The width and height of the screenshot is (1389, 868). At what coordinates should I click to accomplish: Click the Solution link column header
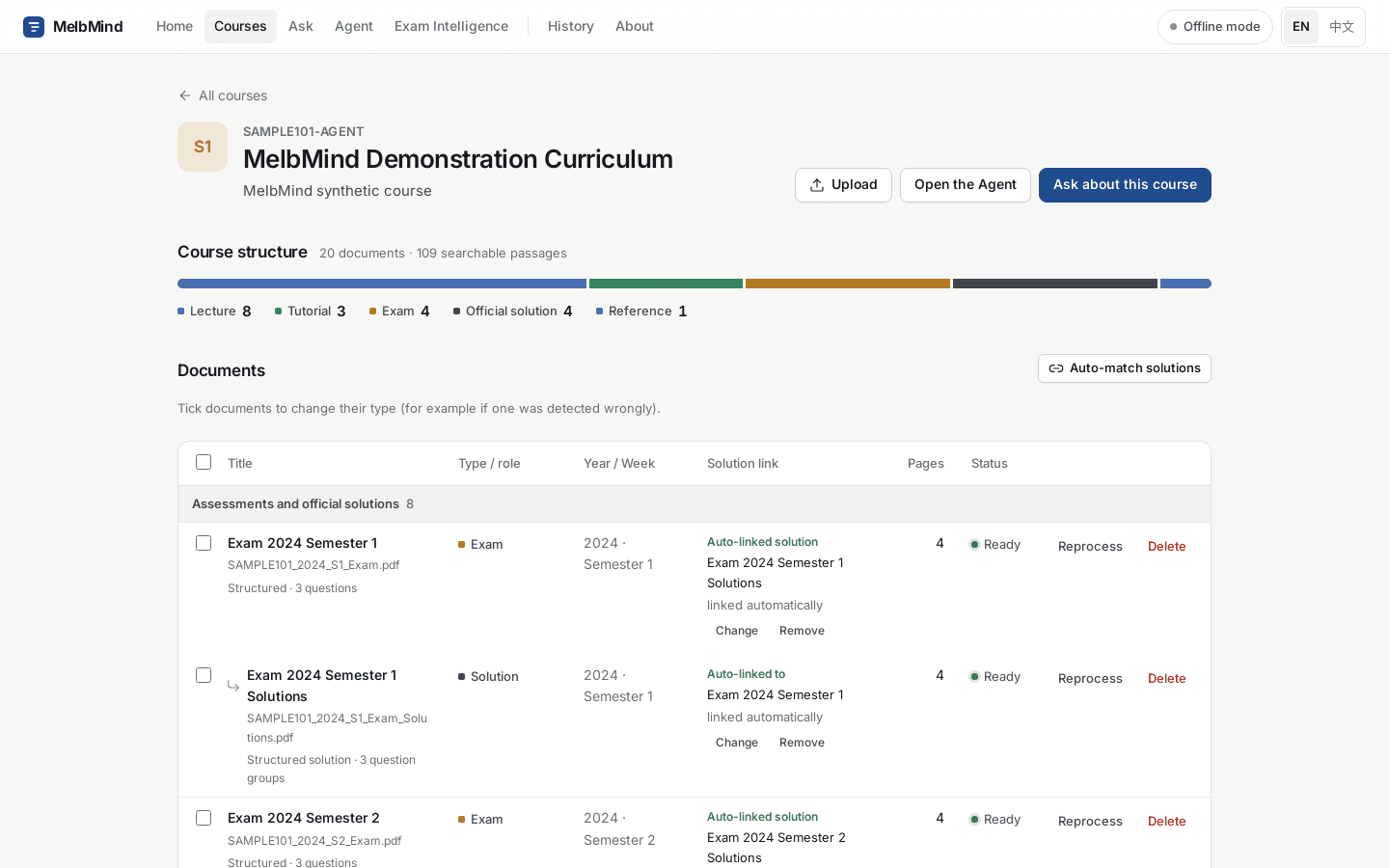(x=743, y=463)
